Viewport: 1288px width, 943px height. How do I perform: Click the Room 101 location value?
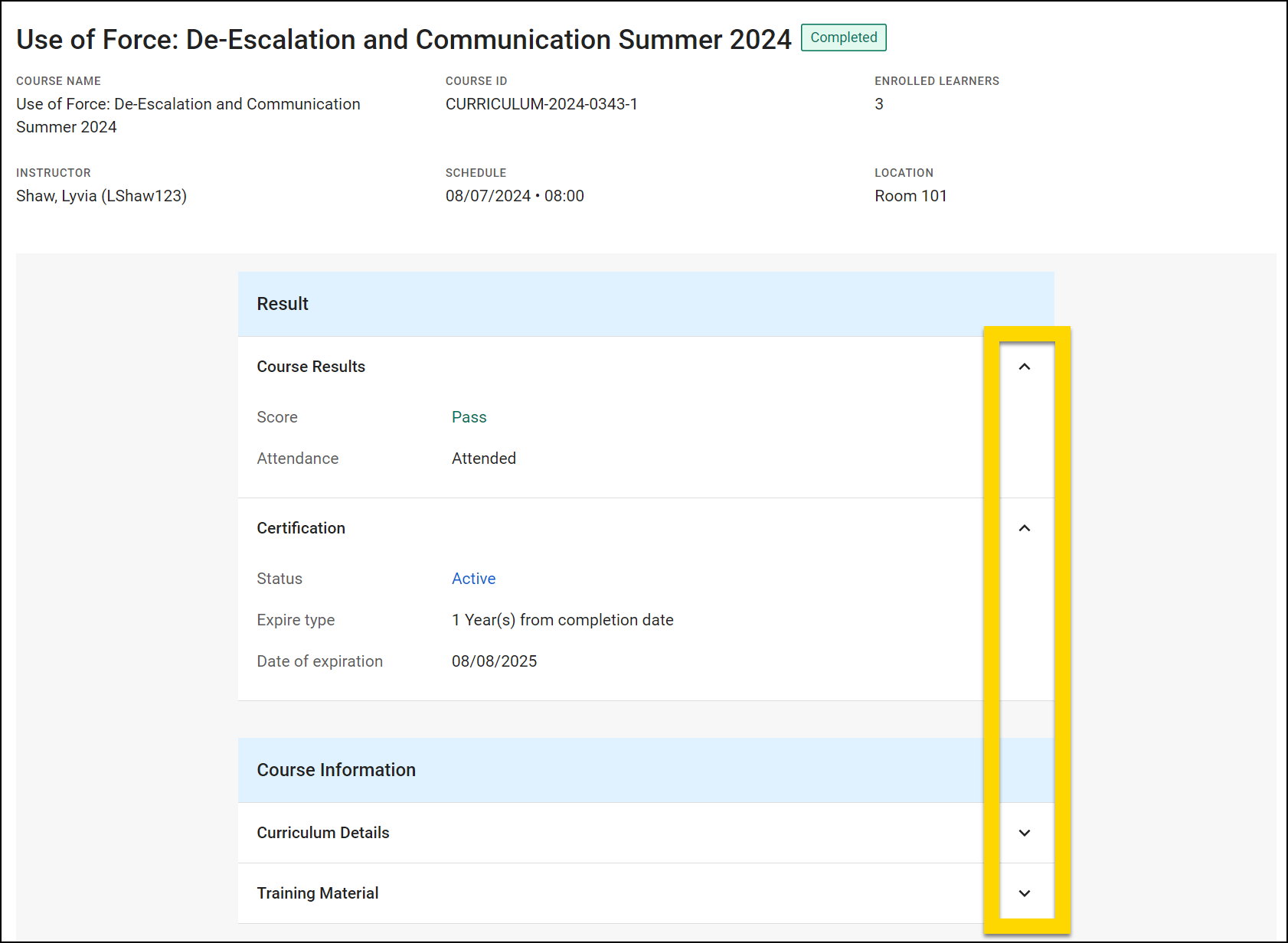click(x=910, y=196)
